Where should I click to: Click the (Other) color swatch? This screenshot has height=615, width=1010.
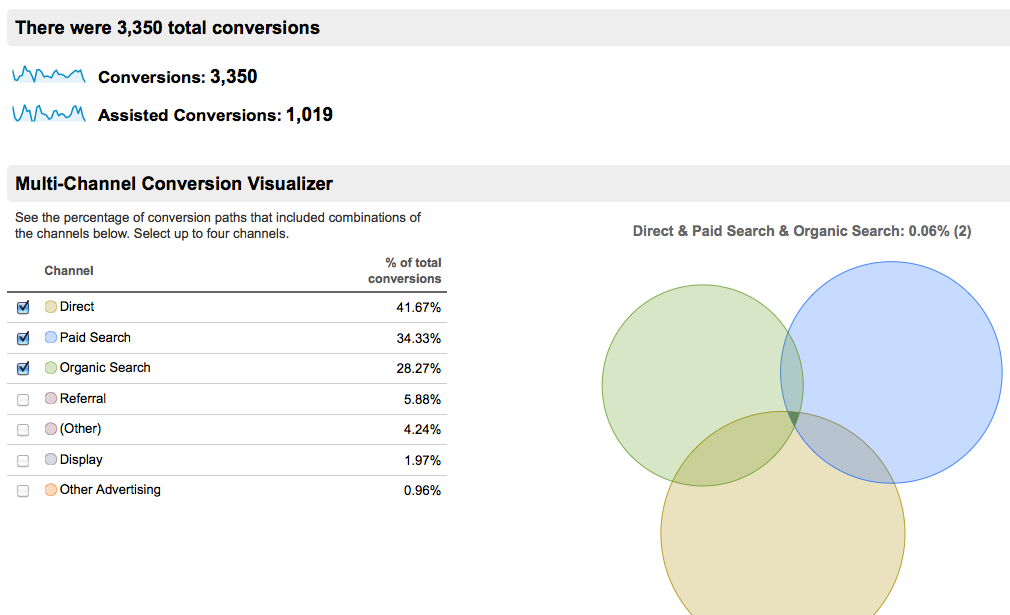[x=51, y=428]
